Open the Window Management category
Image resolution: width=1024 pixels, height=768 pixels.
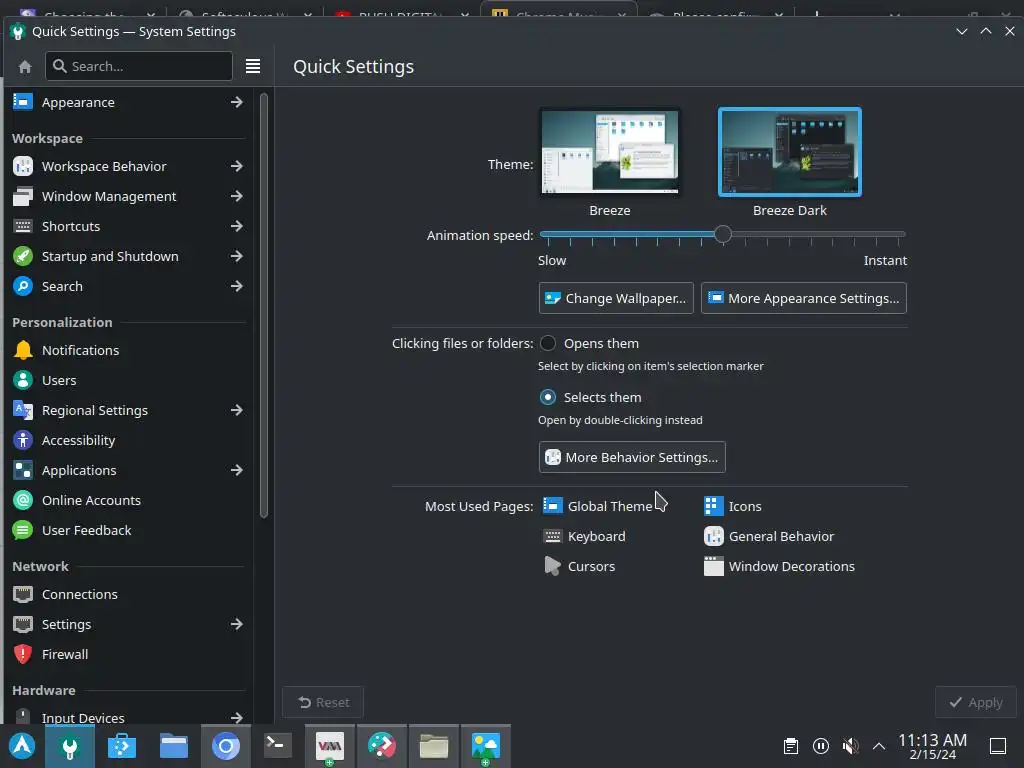(128, 197)
